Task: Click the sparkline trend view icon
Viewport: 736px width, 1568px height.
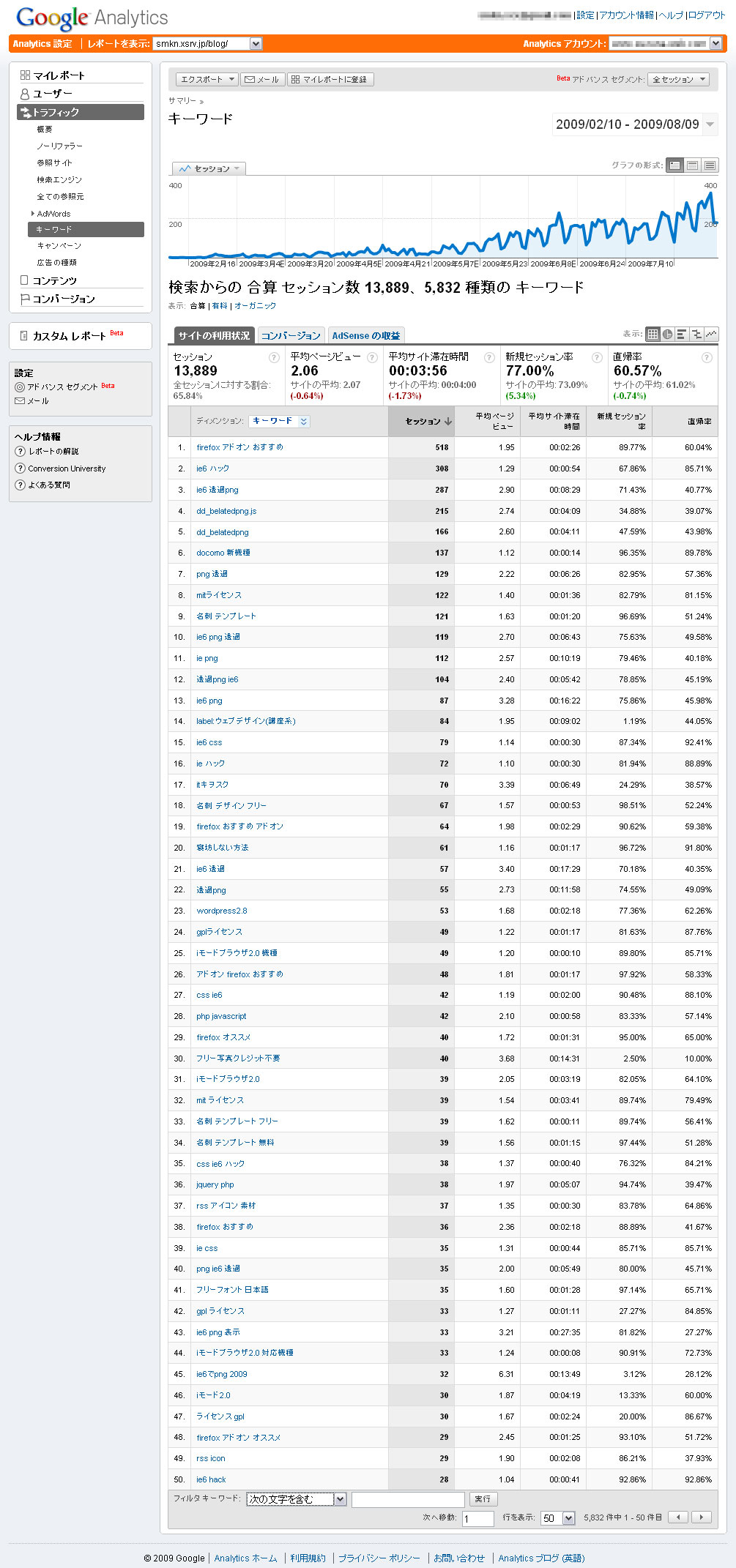Action: click(711, 334)
